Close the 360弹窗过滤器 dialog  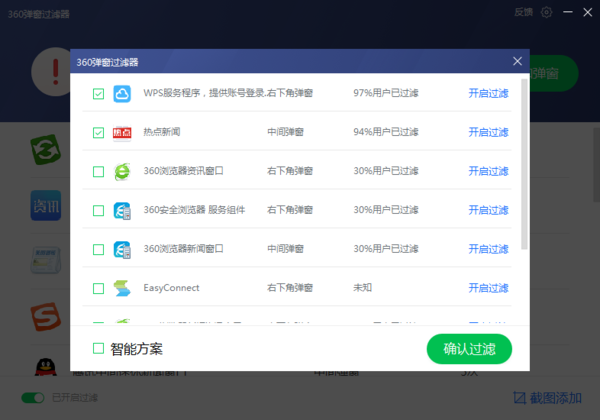pos(517,61)
